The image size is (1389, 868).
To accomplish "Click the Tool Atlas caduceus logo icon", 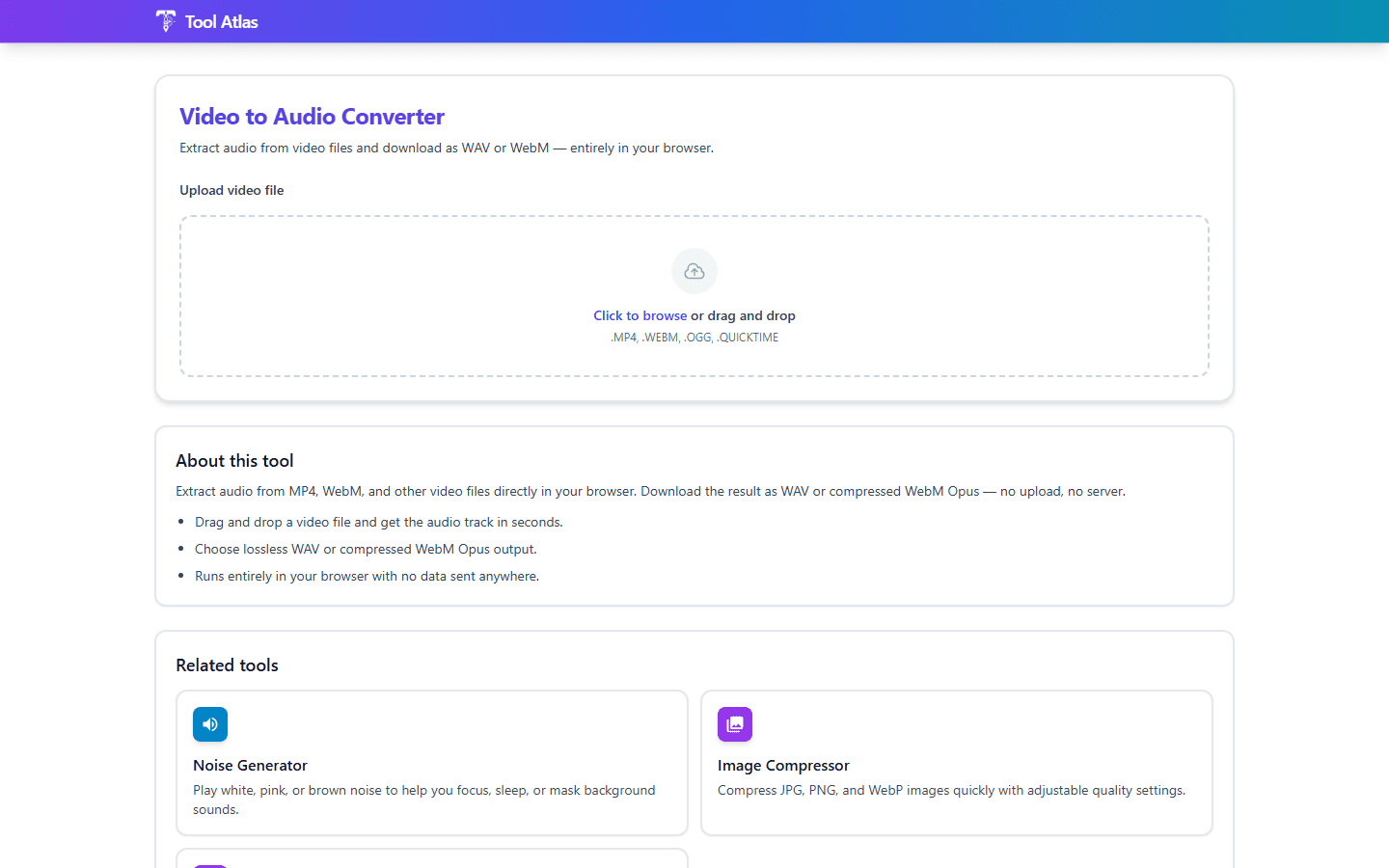I will pos(165,20).
